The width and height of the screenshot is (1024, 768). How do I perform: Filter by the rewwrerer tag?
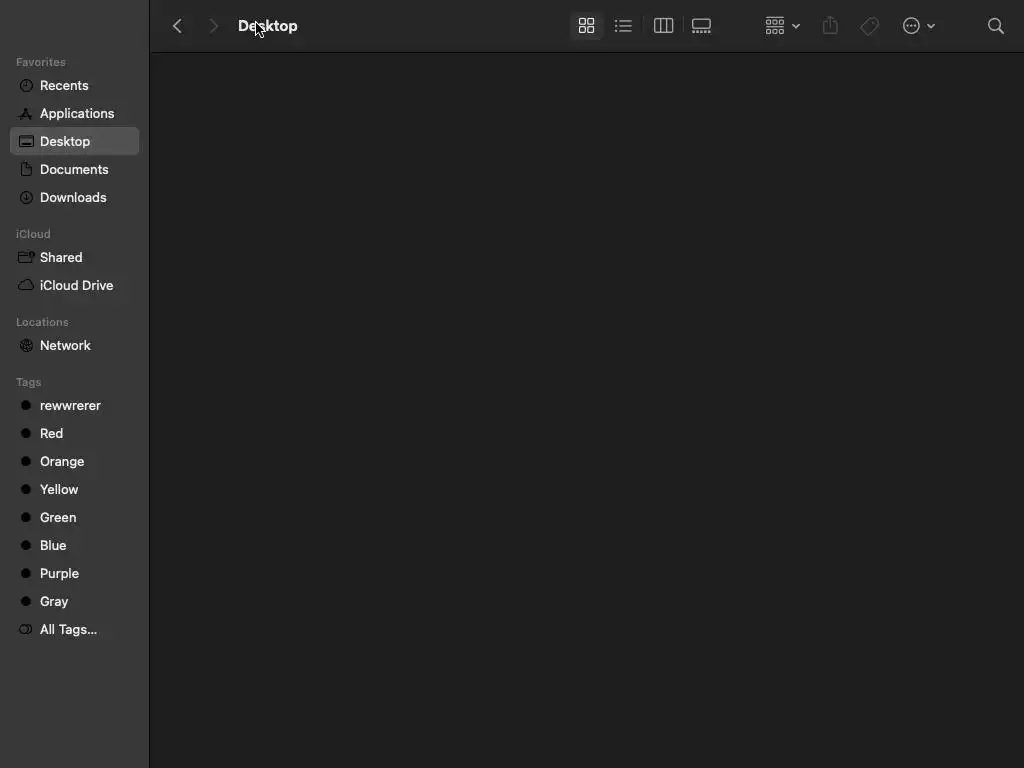(x=74, y=406)
